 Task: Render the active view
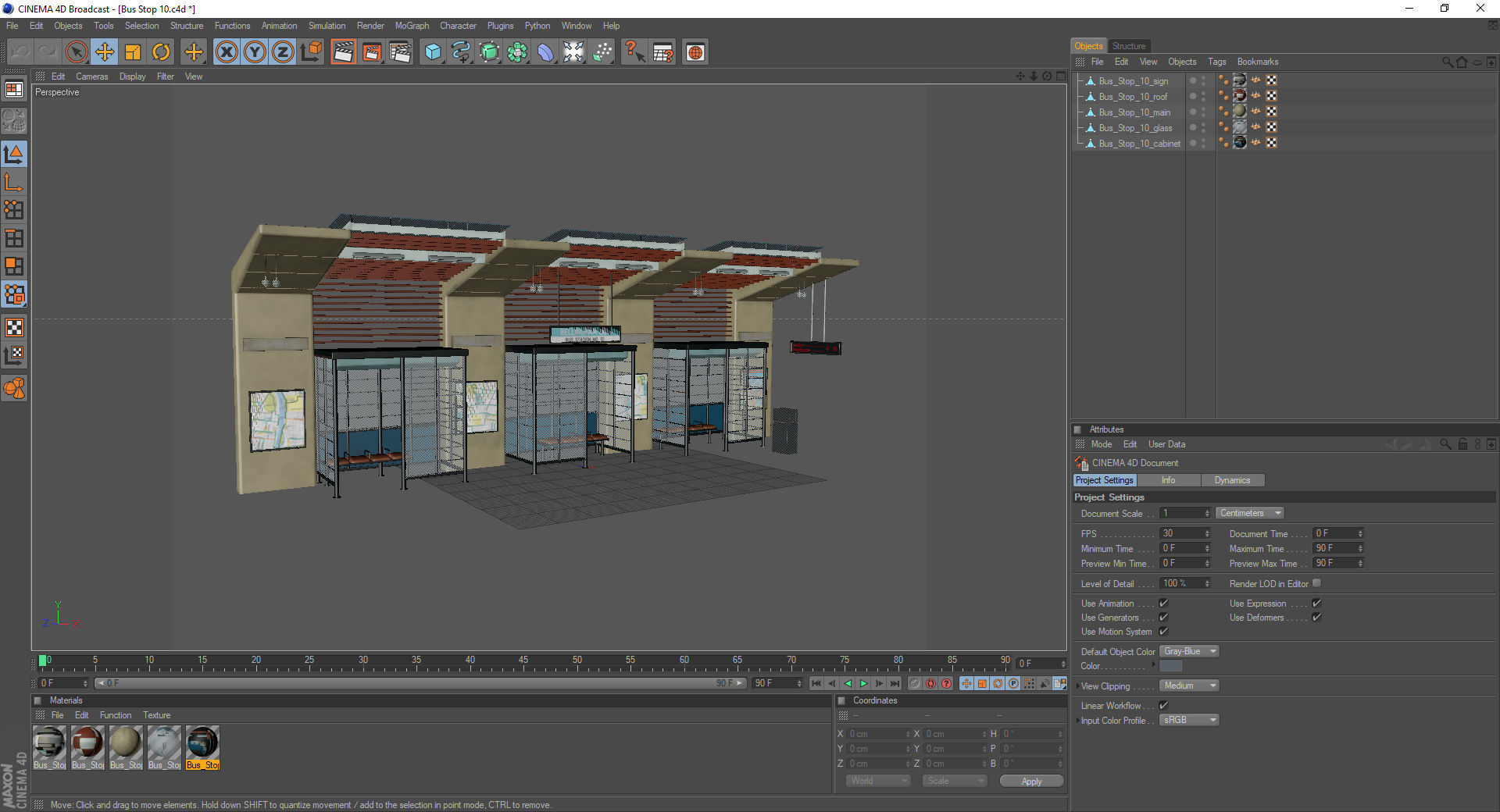click(343, 52)
